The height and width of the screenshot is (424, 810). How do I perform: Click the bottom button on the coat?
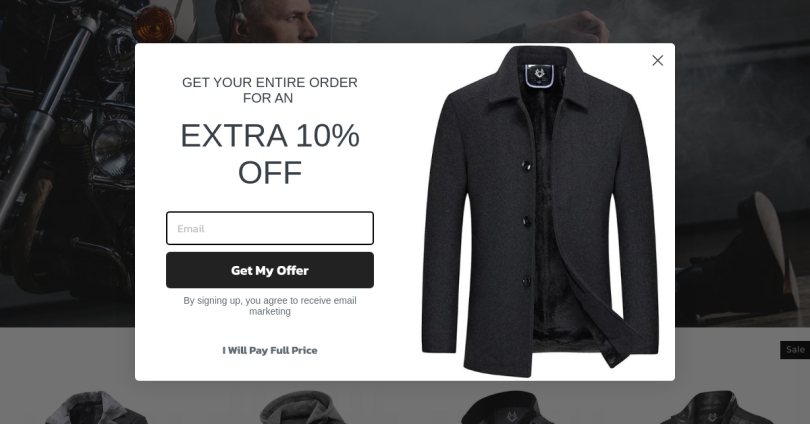pyautogui.click(x=526, y=281)
